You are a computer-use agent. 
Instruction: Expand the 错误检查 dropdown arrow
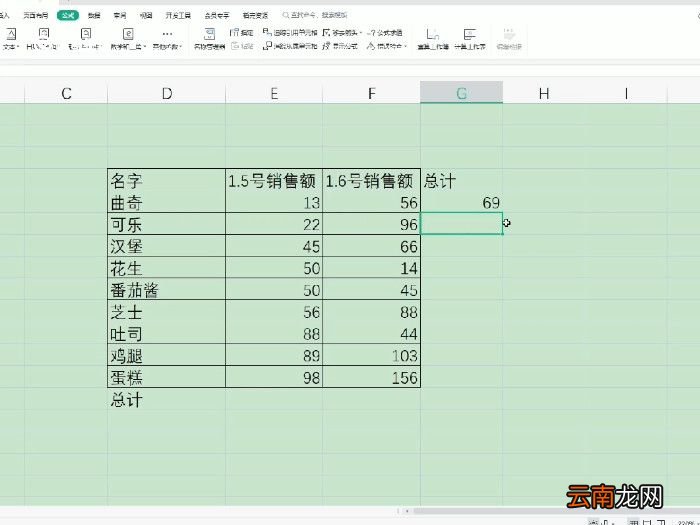click(404, 46)
